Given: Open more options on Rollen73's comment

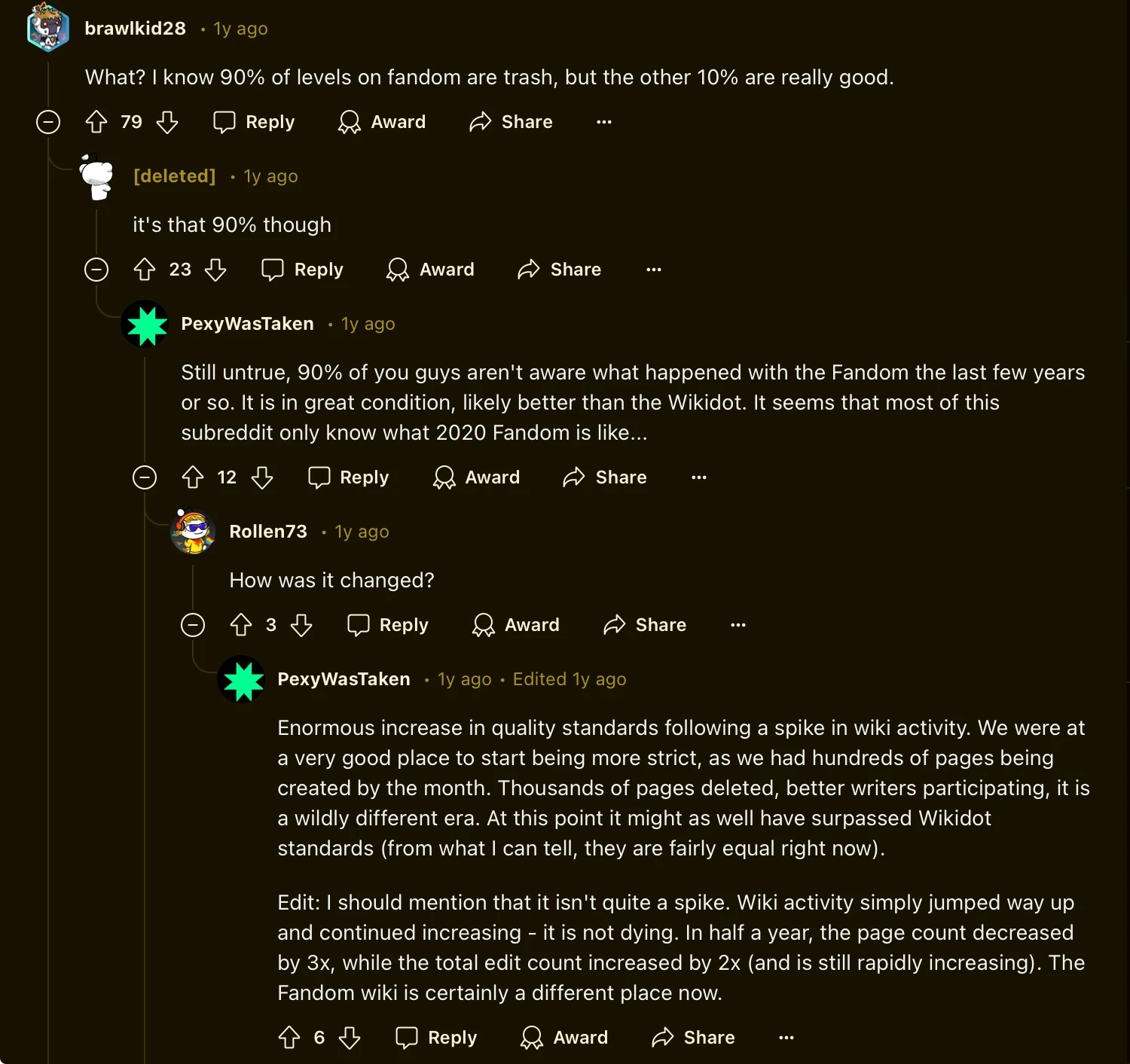Looking at the screenshot, I should tap(738, 625).
